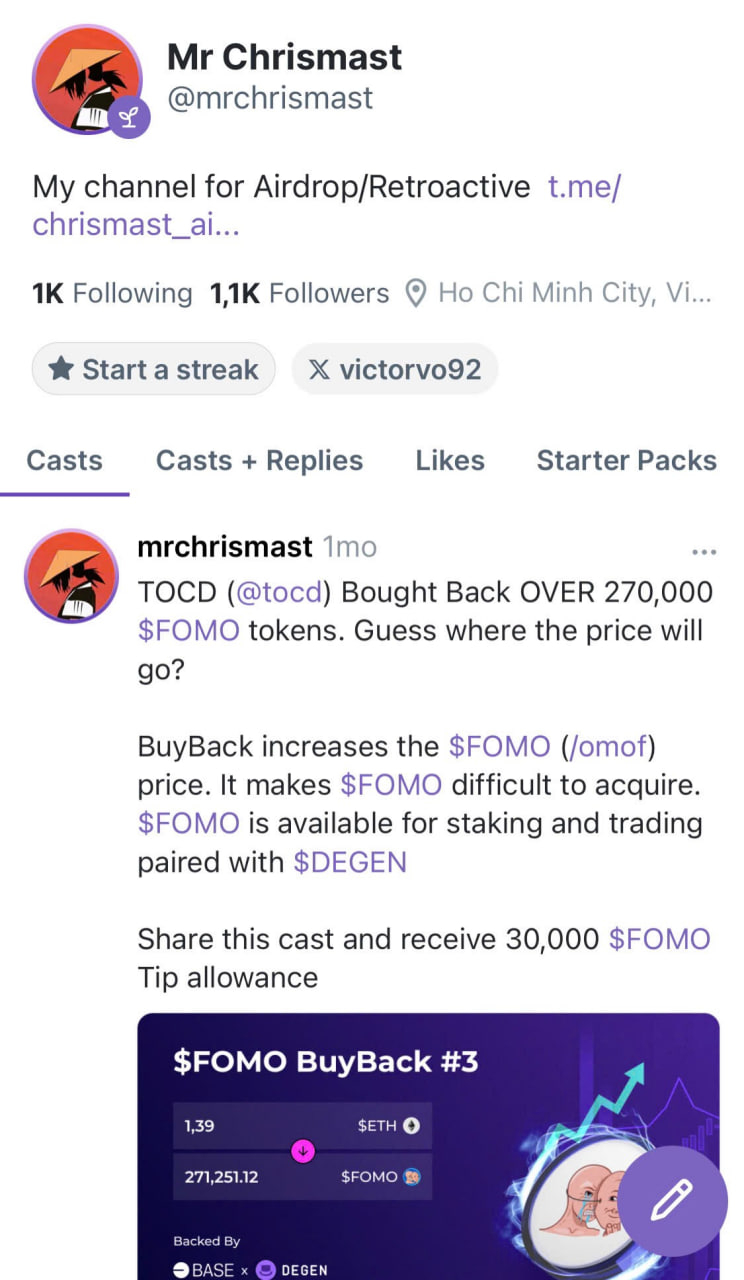
Task: Tap the pink down-arrow swap icon
Action: [304, 1151]
